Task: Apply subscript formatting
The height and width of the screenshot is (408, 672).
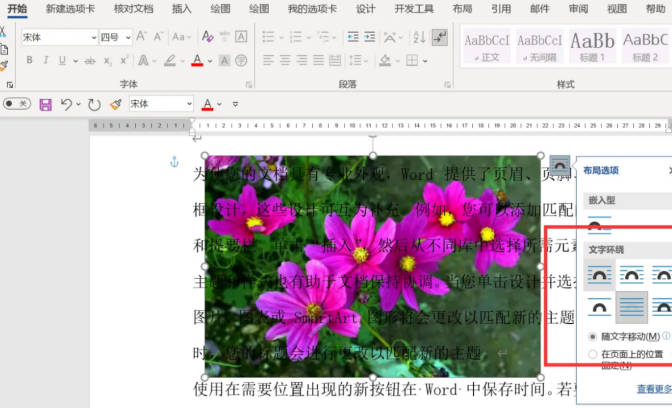Action: [x=107, y=61]
